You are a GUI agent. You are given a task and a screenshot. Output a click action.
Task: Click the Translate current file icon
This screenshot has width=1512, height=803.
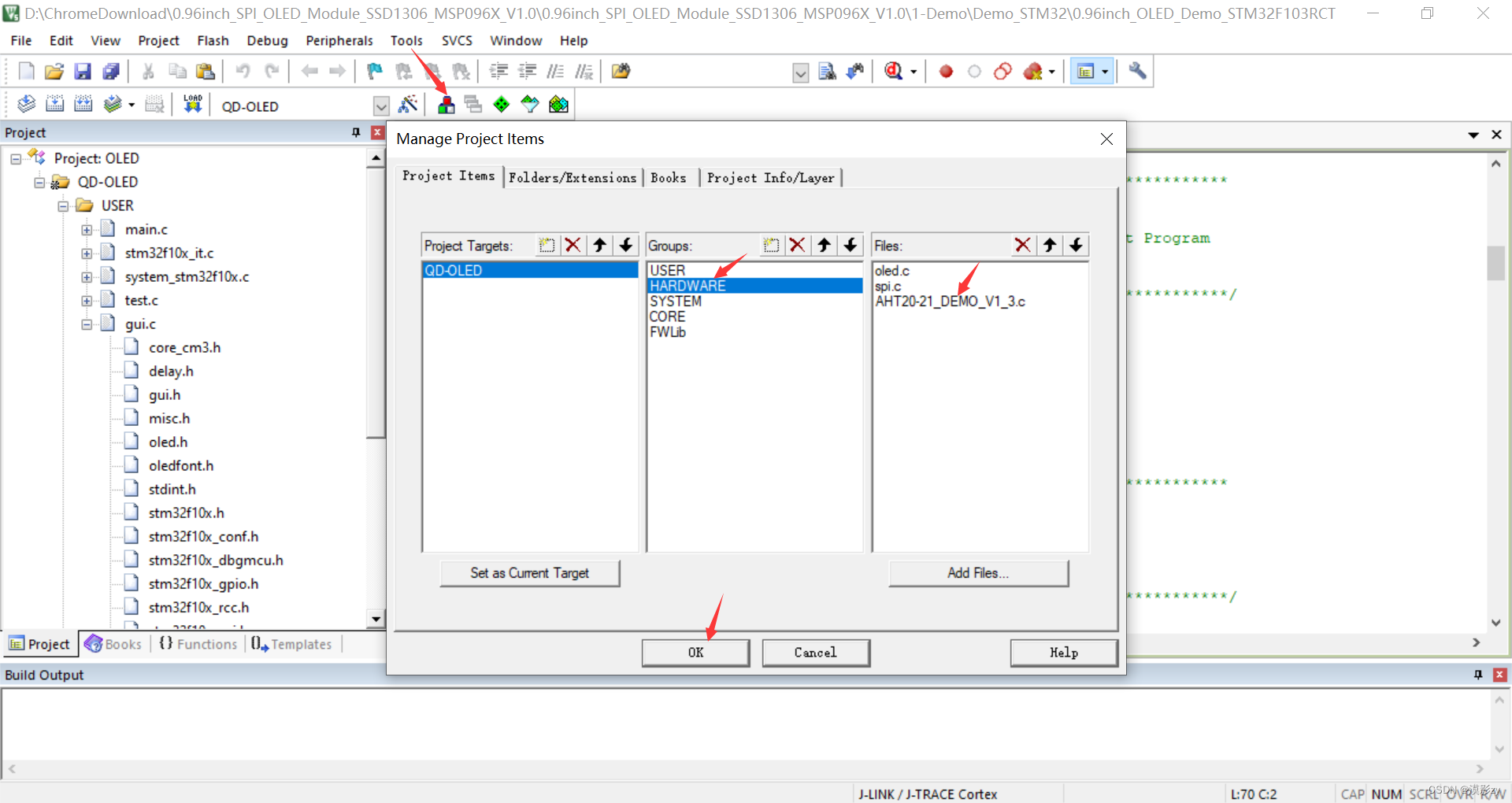click(26, 104)
